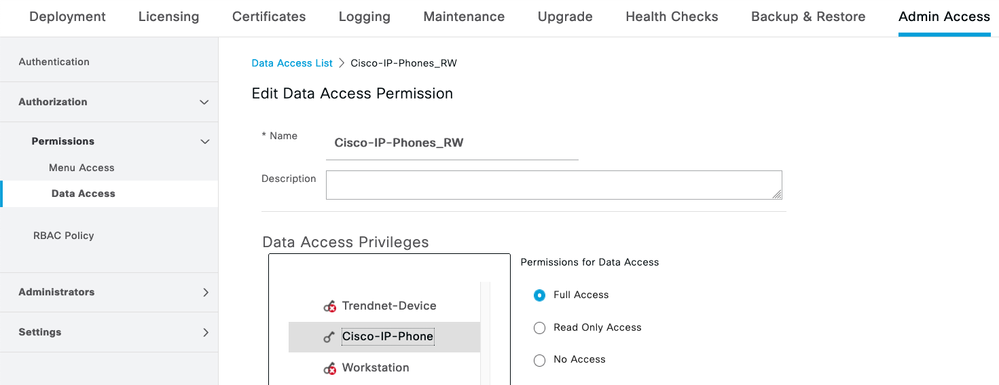
Task: Click the Cisco-IP-Phone key icon
Action: click(329, 338)
